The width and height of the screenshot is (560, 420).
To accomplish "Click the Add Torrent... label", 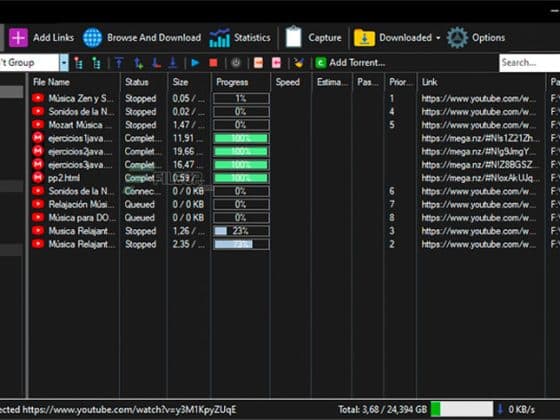I will (x=357, y=63).
